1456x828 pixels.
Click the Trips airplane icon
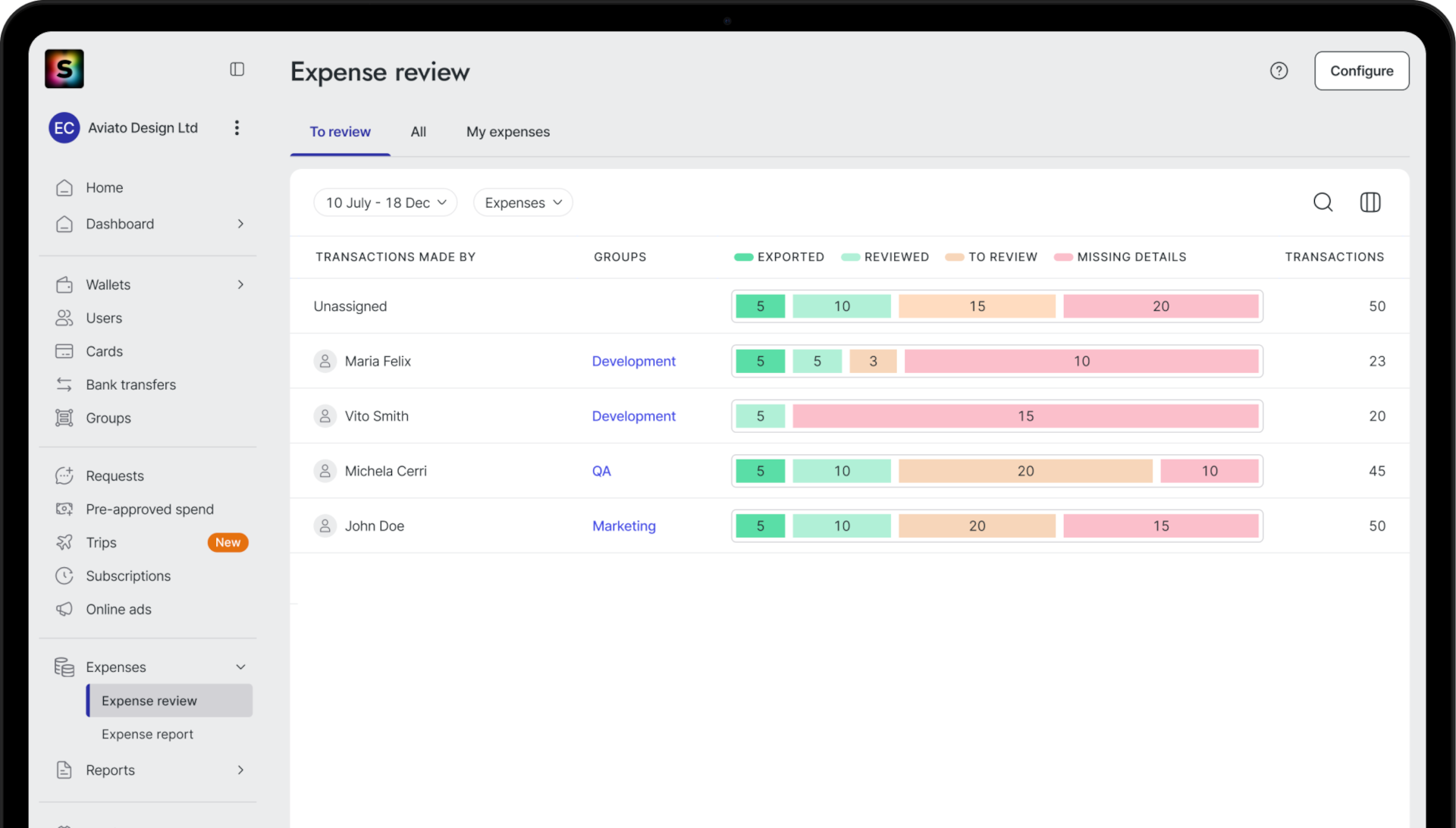[x=64, y=542]
